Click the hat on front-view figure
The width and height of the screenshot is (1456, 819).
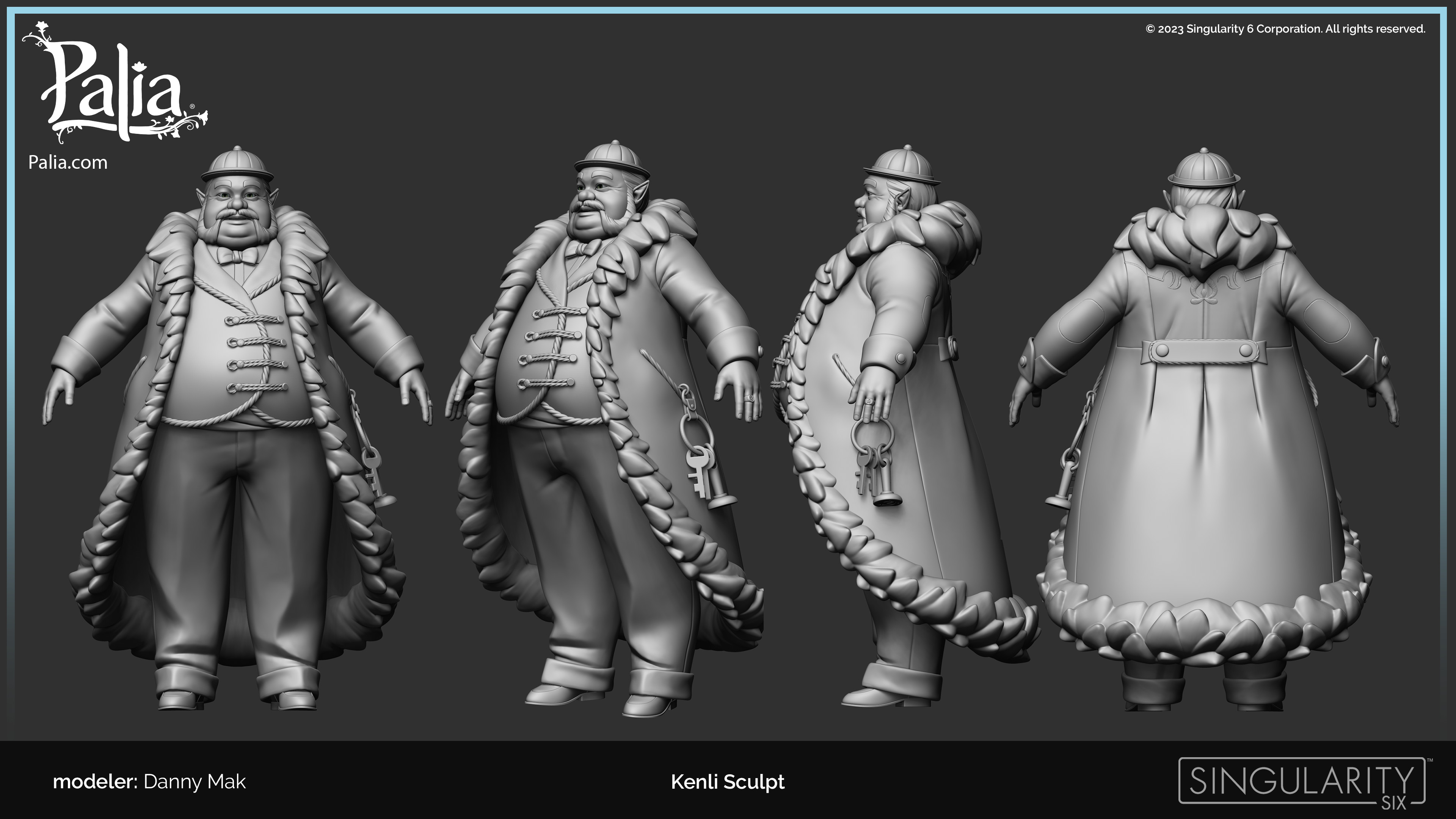click(x=237, y=165)
